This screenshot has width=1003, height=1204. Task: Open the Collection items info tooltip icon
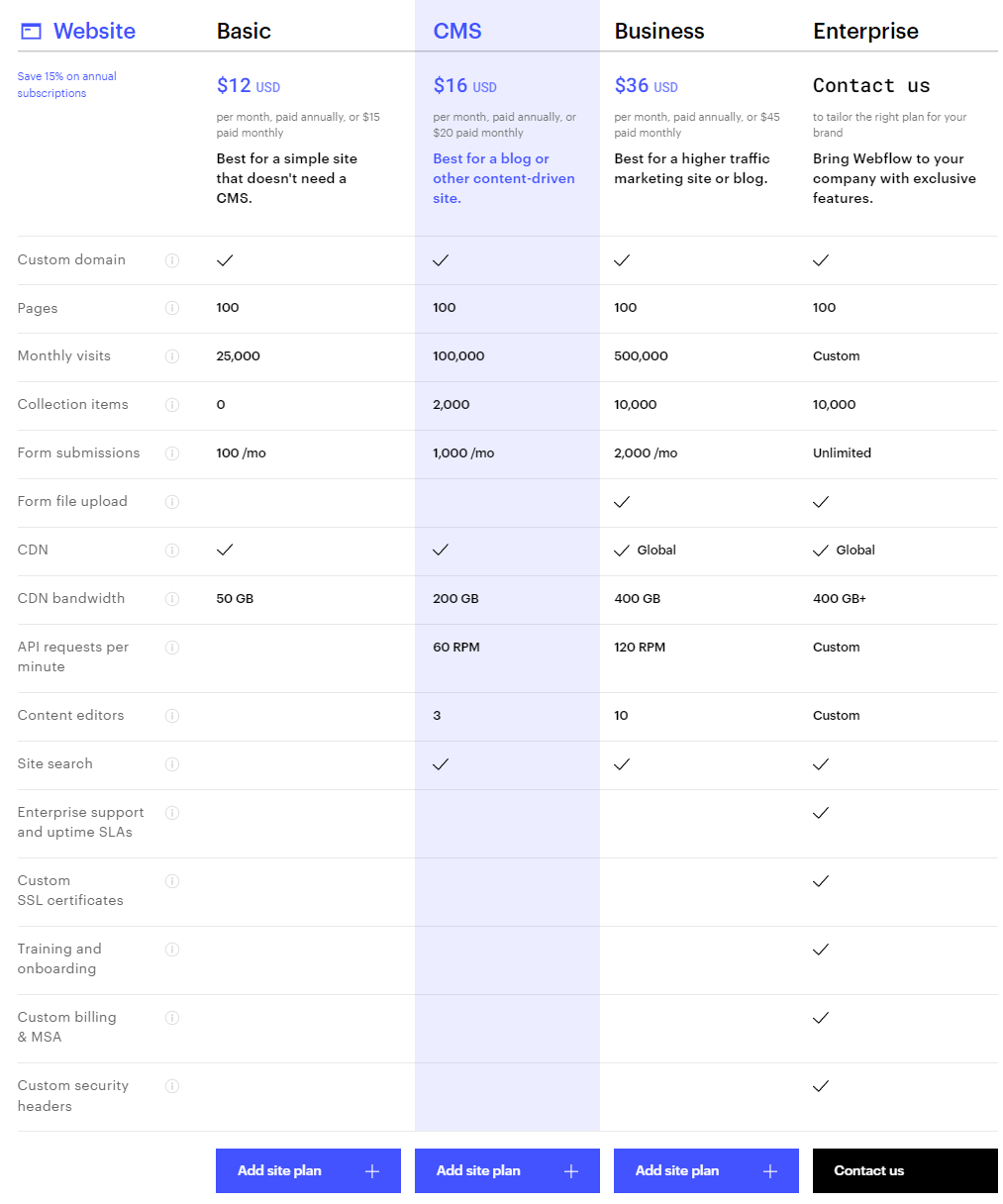pos(172,405)
